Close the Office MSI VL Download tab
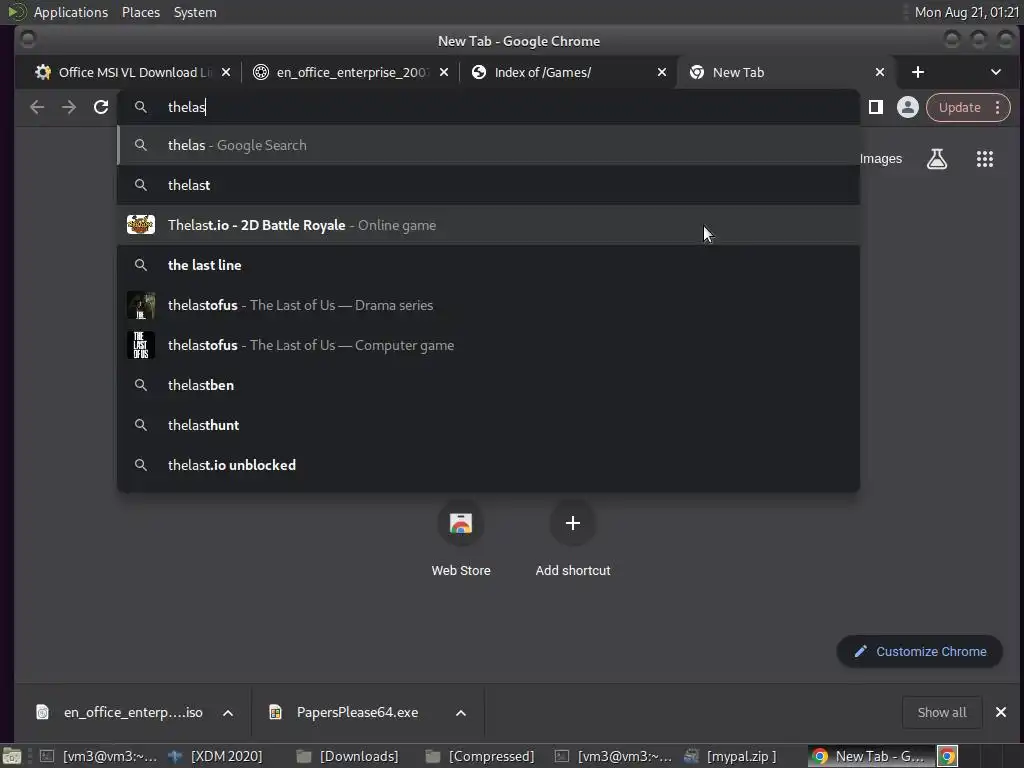 point(226,72)
